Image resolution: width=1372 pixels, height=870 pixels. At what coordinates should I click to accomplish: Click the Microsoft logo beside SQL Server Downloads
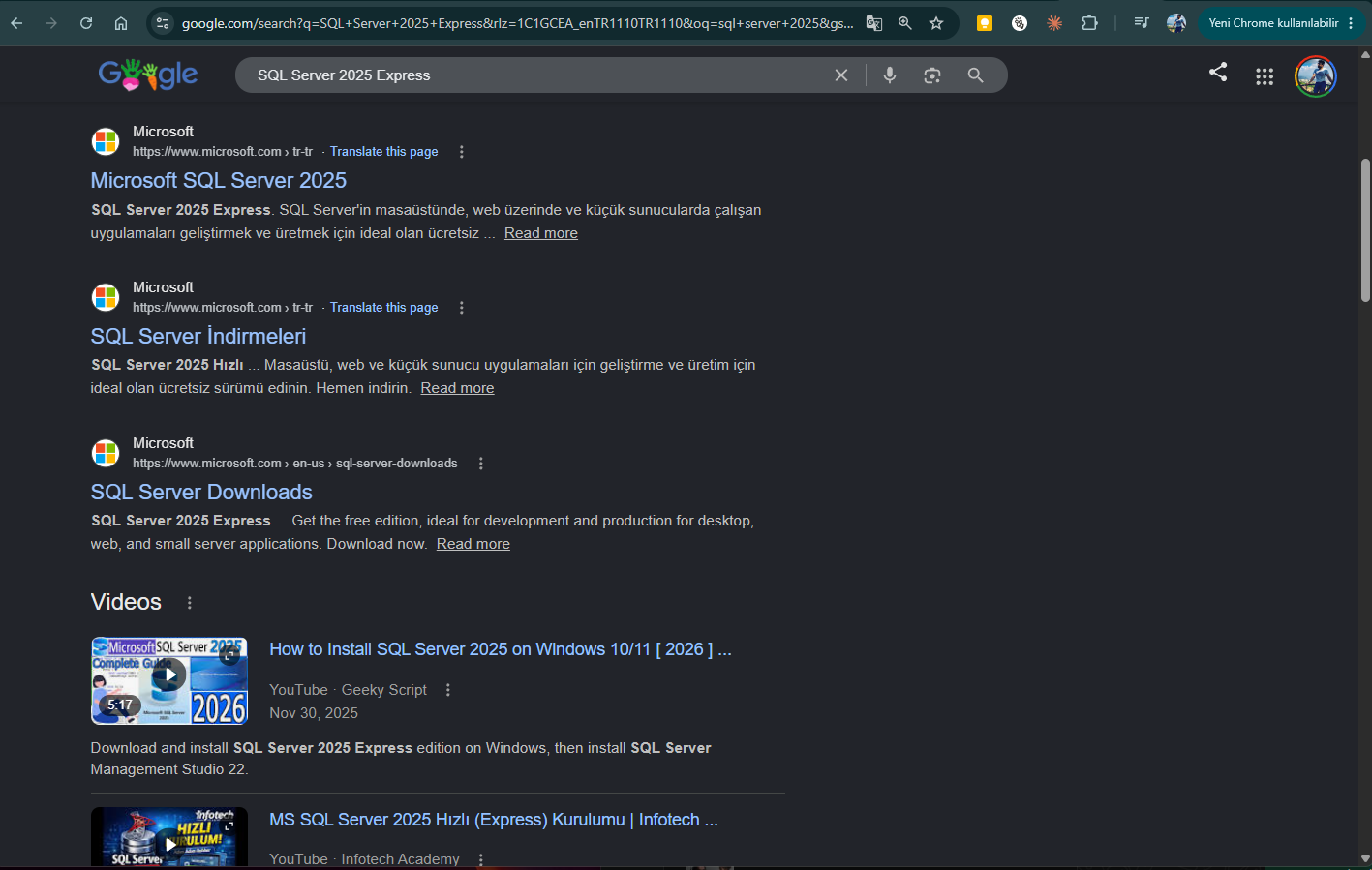[106, 453]
